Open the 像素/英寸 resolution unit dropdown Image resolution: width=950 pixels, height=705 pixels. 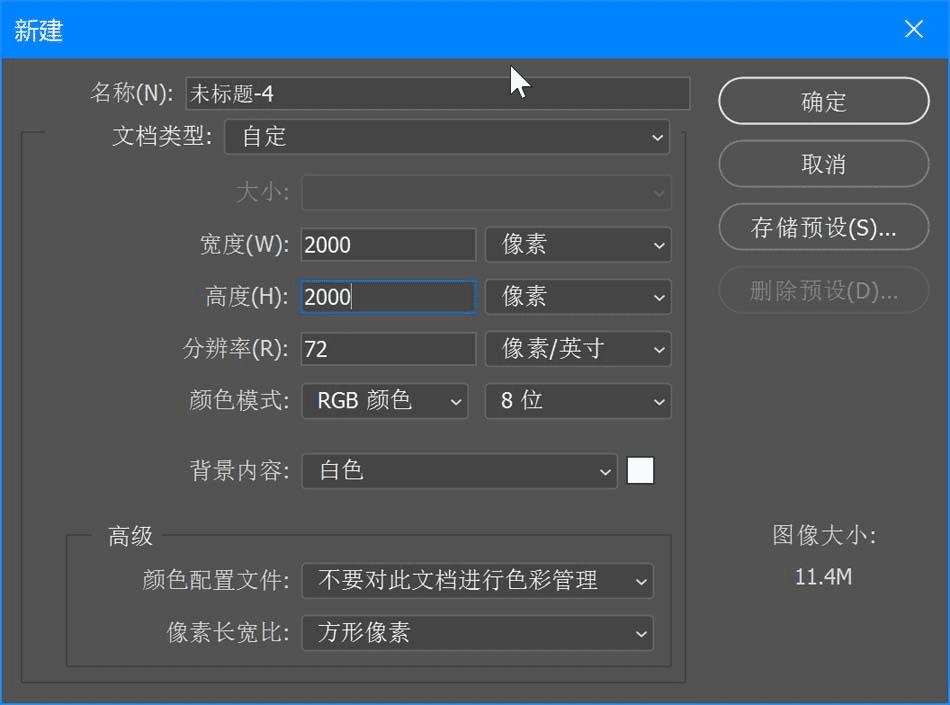pos(578,349)
